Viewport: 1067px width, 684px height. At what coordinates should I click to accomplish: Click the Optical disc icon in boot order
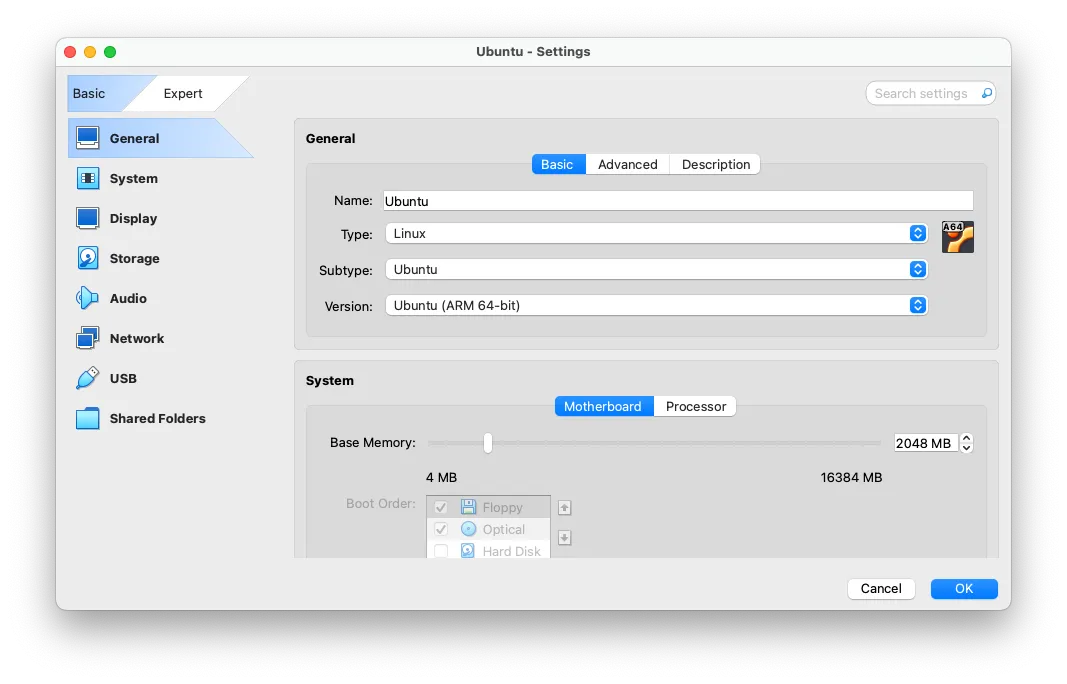coord(468,529)
